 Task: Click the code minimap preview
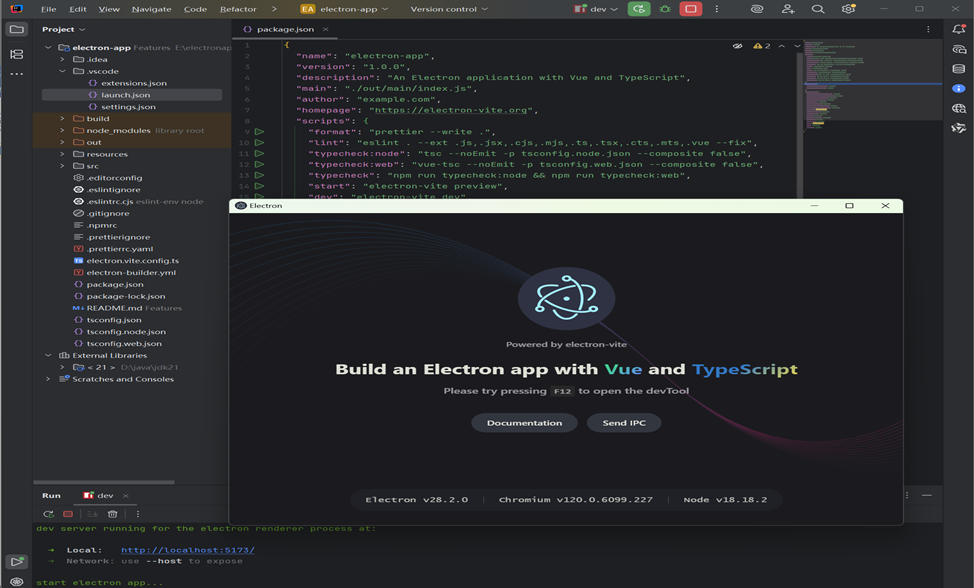873,87
